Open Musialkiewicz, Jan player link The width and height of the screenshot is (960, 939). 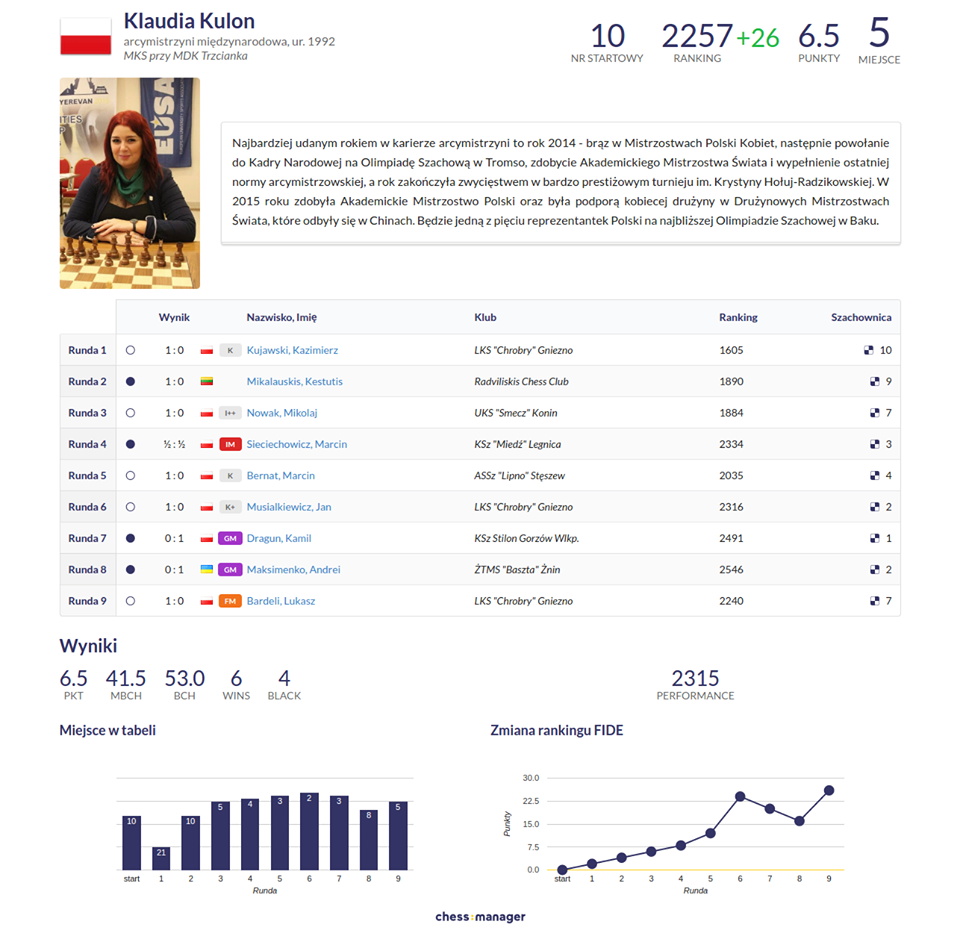coord(288,507)
